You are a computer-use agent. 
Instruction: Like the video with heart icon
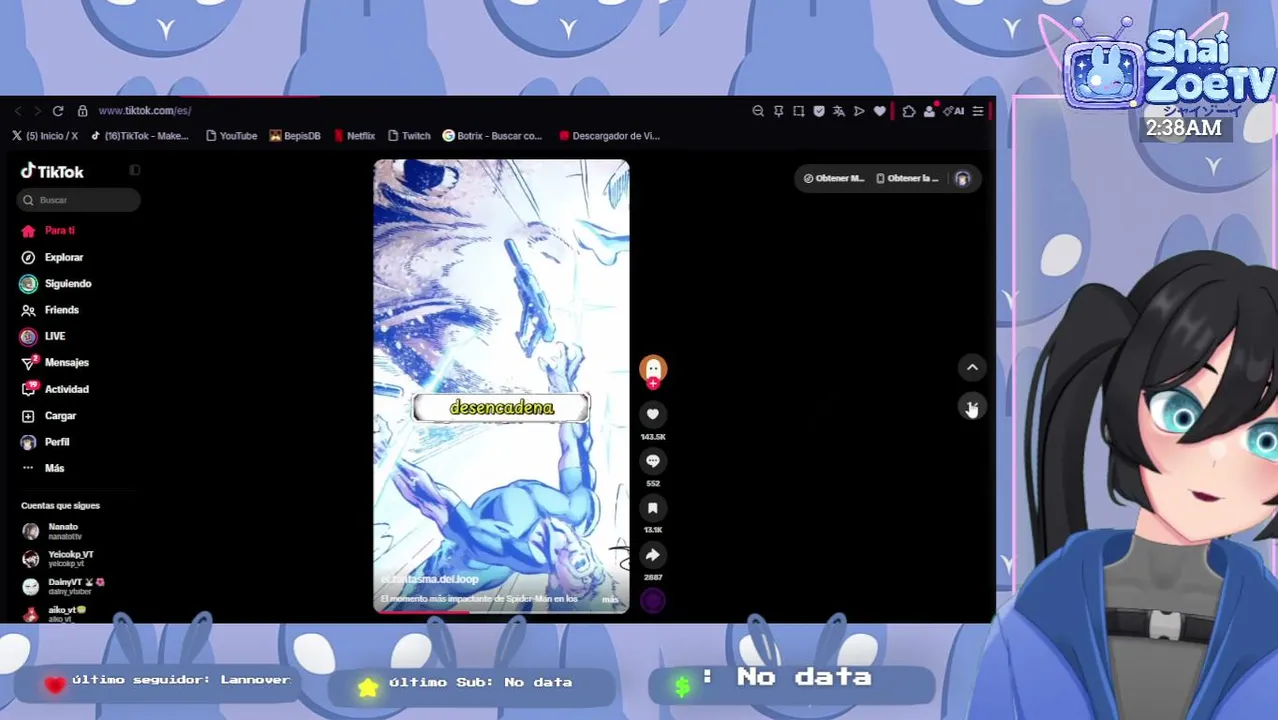click(653, 414)
